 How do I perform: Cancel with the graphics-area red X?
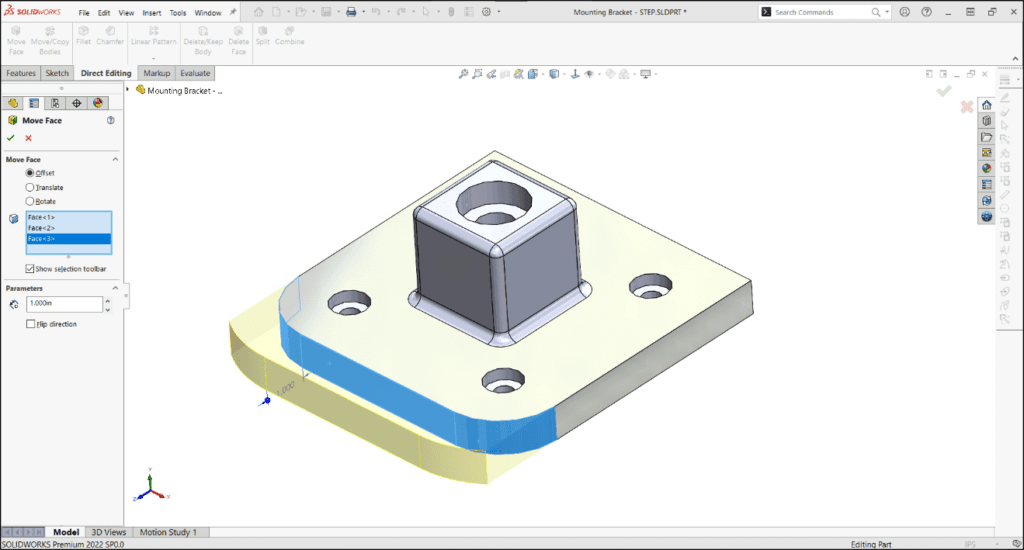(x=967, y=106)
